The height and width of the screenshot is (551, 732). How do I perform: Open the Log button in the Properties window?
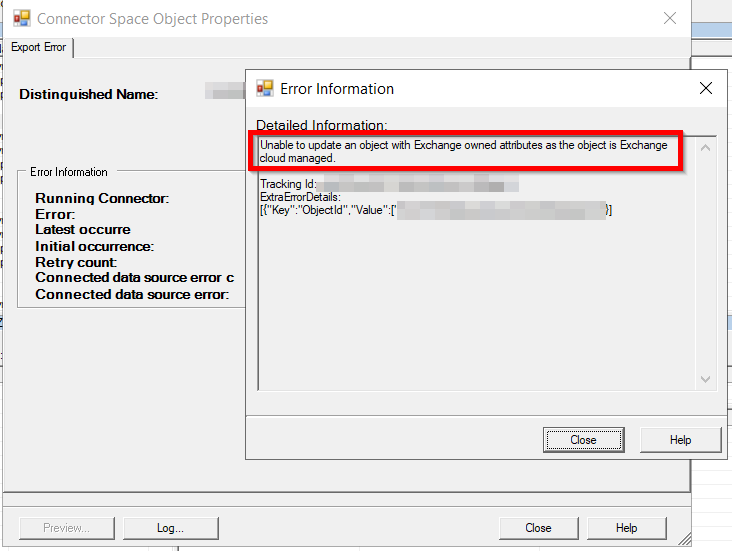[x=170, y=528]
